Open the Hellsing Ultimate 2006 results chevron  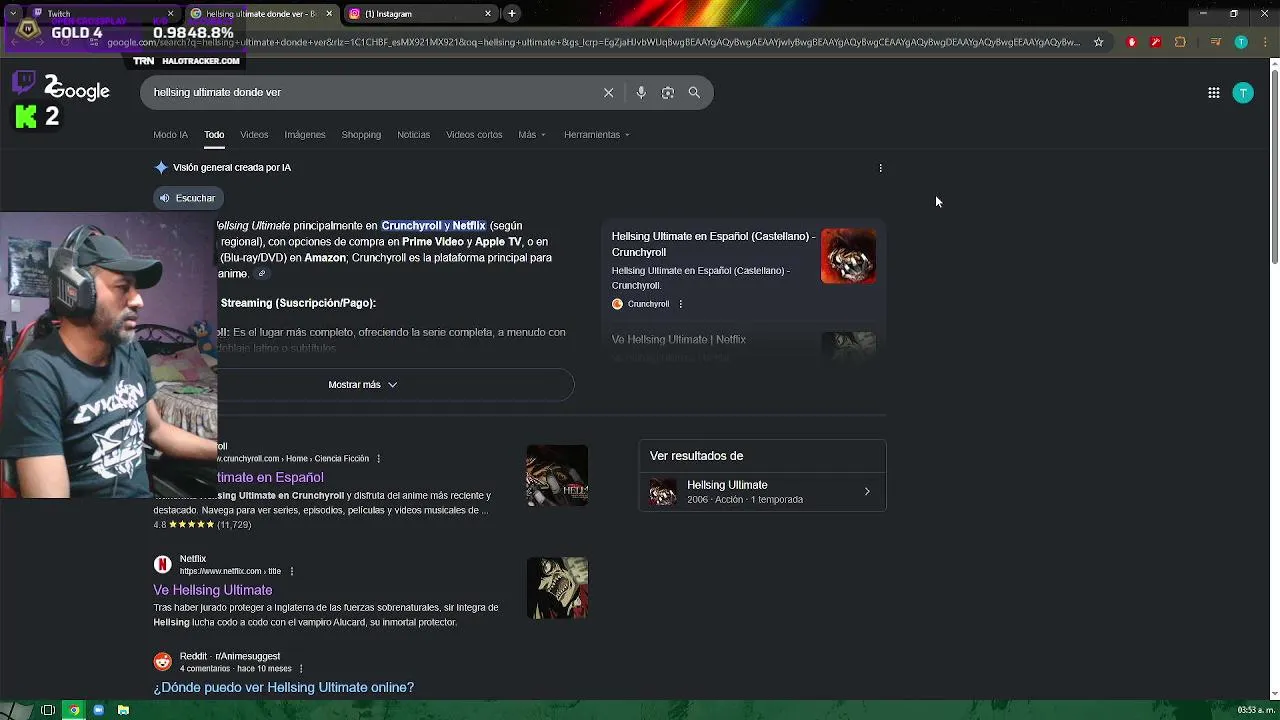[867, 492]
